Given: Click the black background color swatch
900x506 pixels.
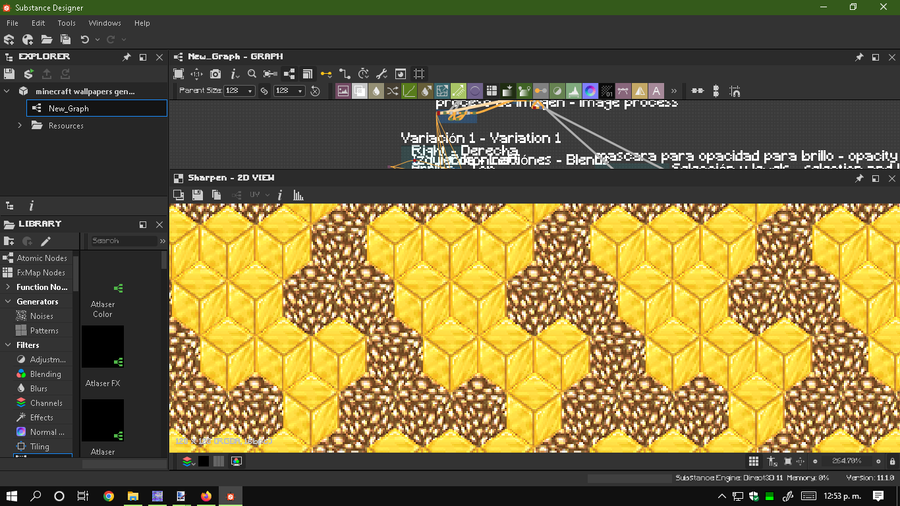Looking at the screenshot, I should point(203,461).
